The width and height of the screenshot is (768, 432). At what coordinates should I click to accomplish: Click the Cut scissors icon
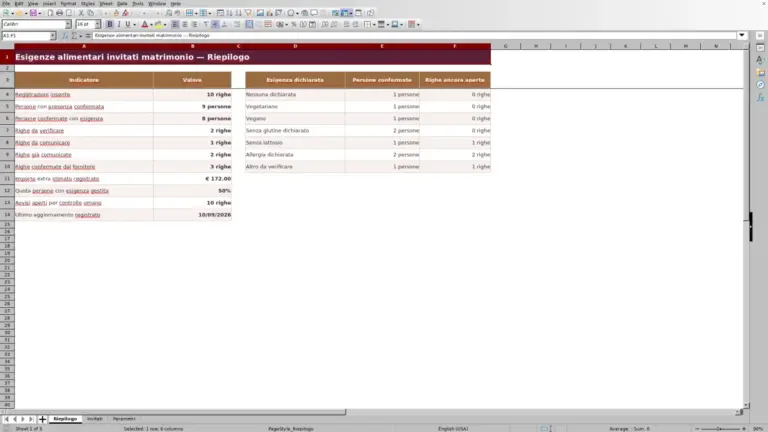[81, 13]
